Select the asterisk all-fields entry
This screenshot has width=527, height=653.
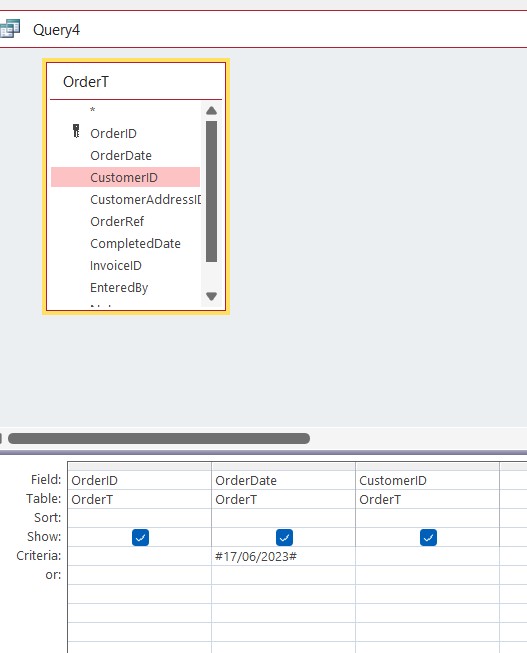92,110
